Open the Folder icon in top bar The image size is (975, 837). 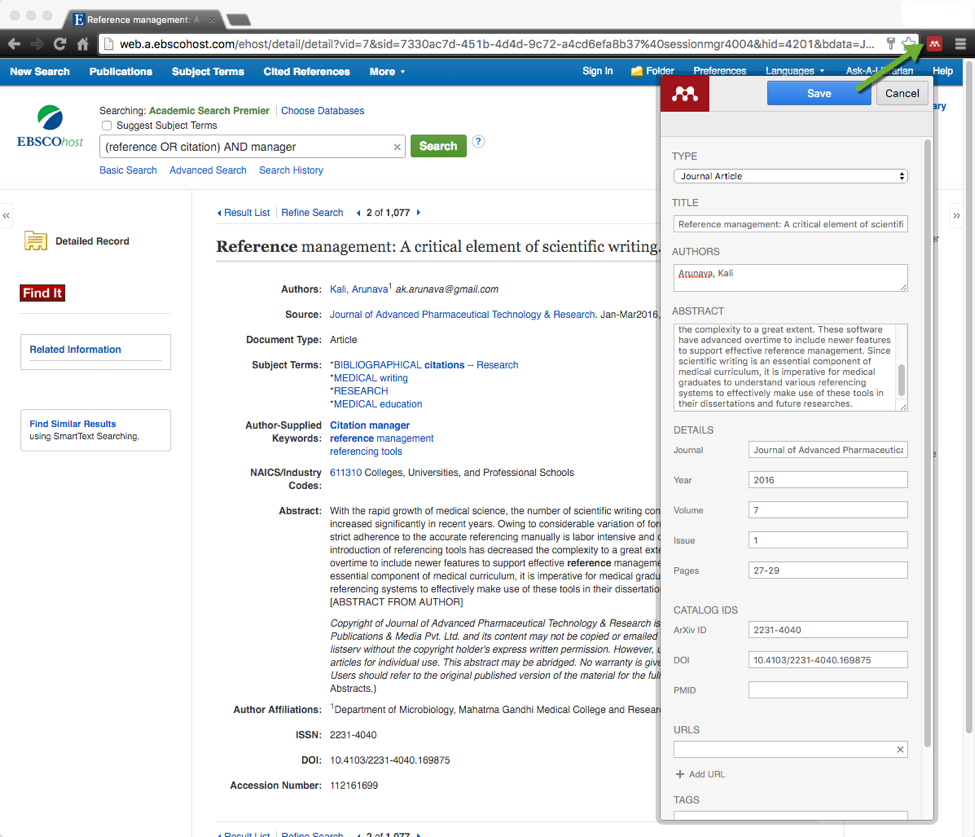tap(636, 72)
